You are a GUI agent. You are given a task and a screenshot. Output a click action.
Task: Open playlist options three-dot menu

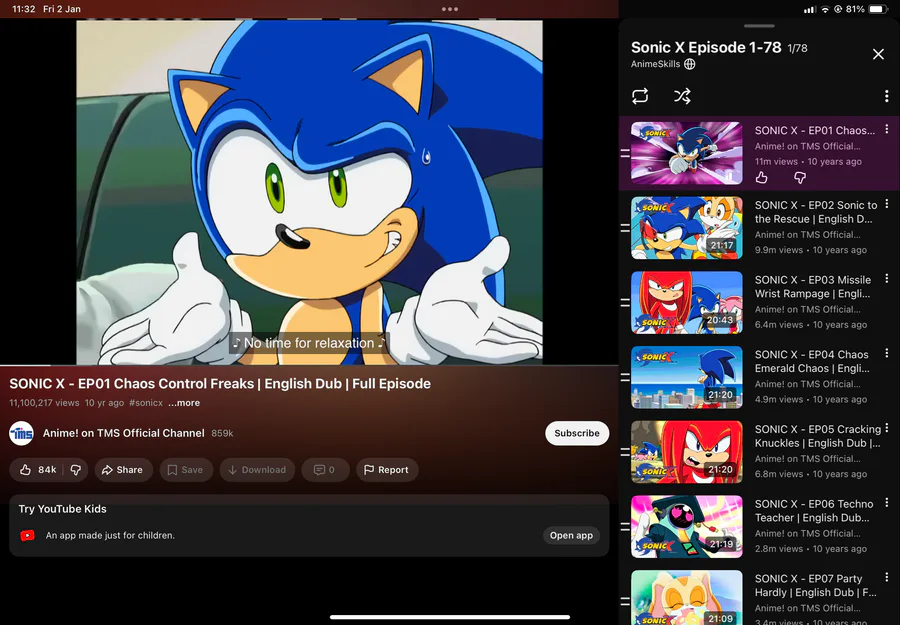tap(887, 96)
